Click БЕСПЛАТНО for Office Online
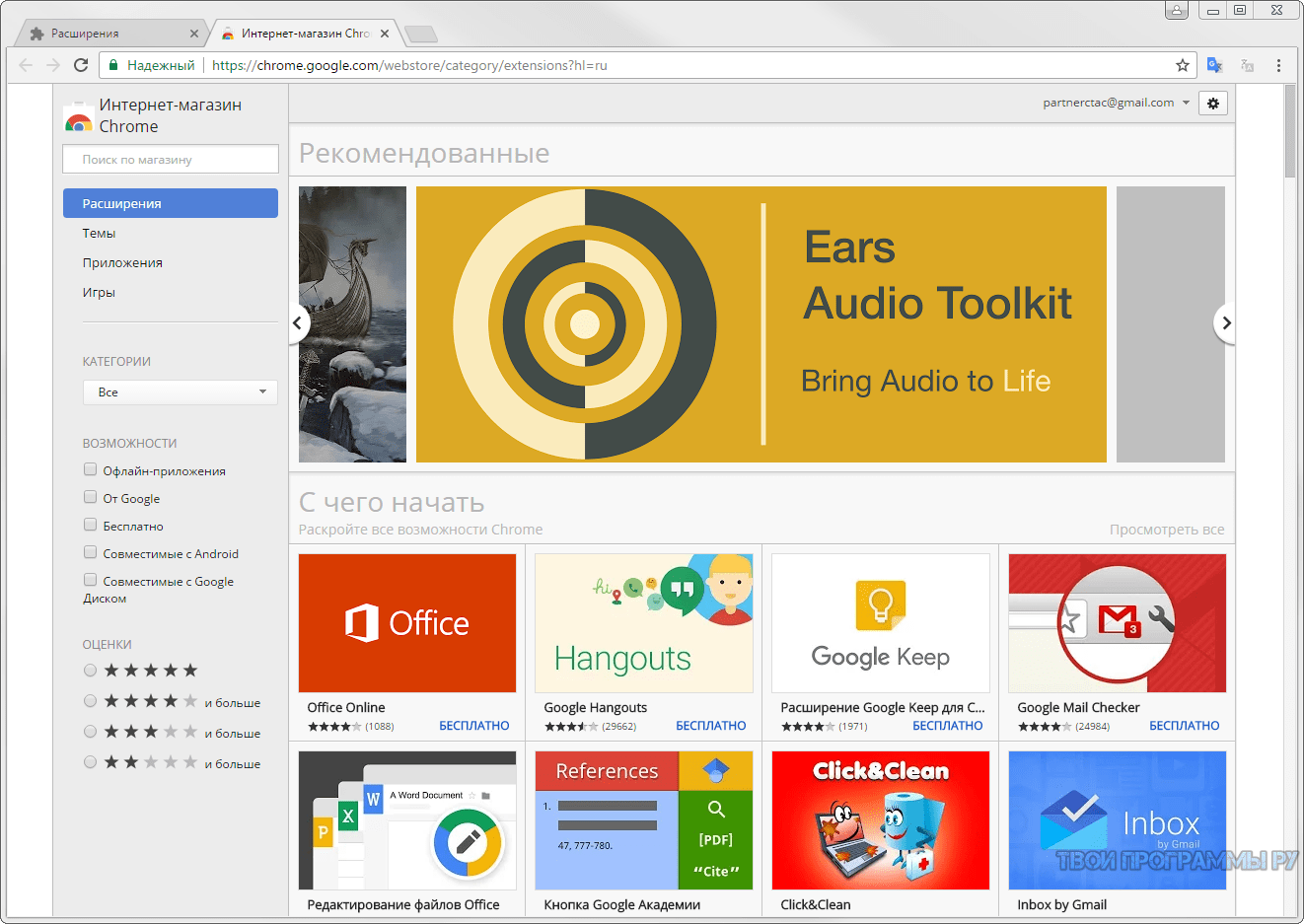This screenshot has height=924, width=1304. [x=473, y=725]
